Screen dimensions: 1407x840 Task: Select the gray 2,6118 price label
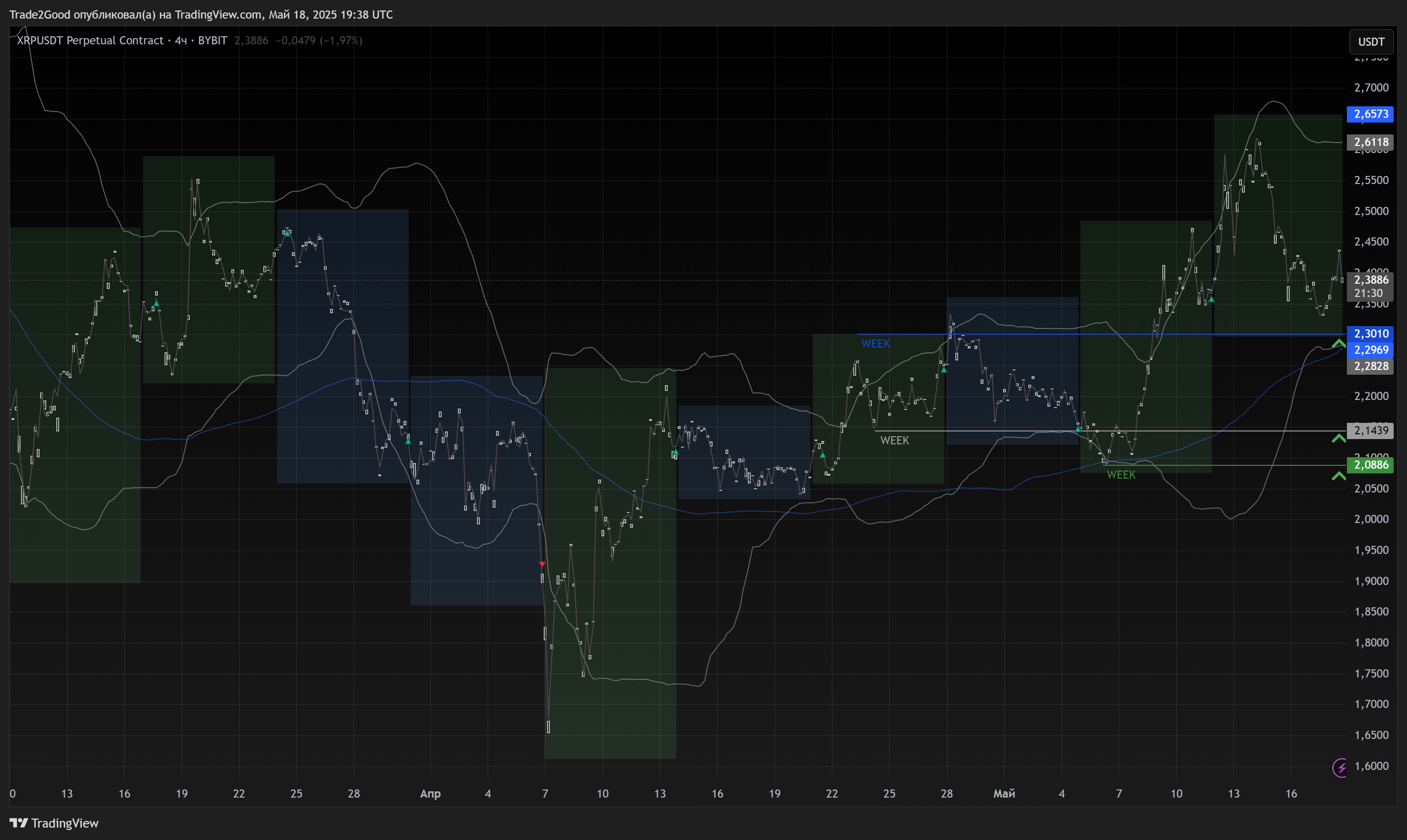(x=1370, y=142)
